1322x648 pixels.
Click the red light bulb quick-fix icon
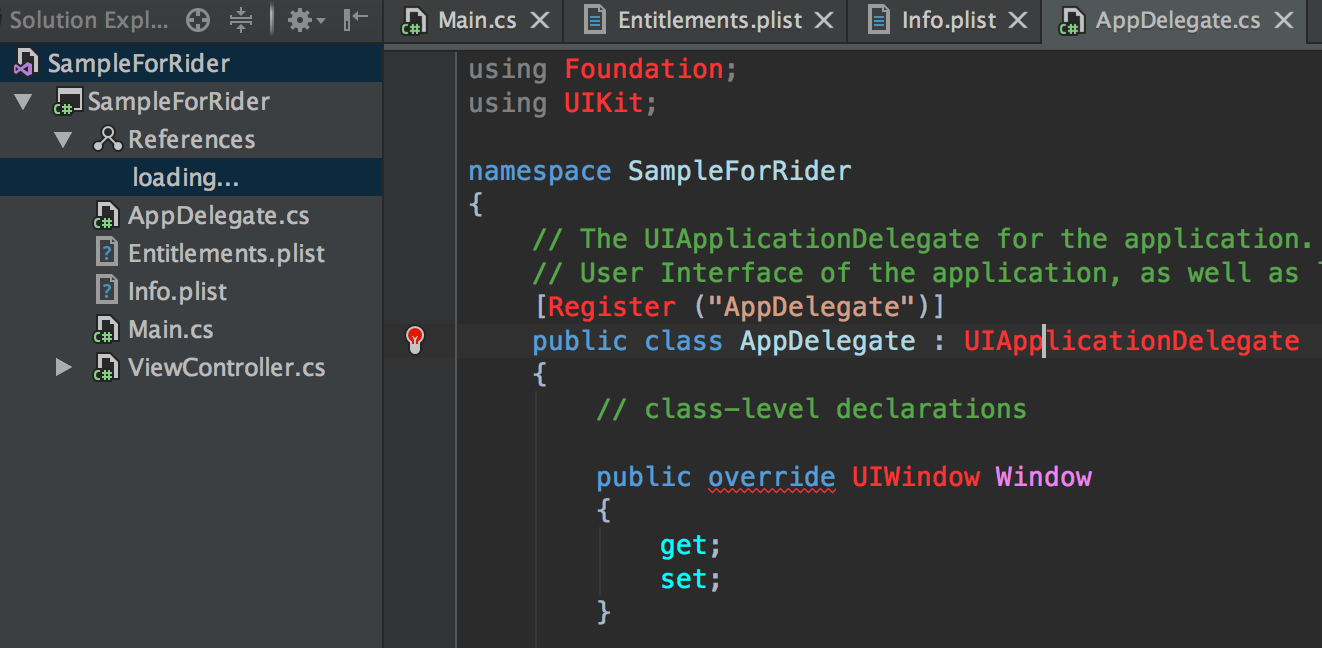point(415,339)
